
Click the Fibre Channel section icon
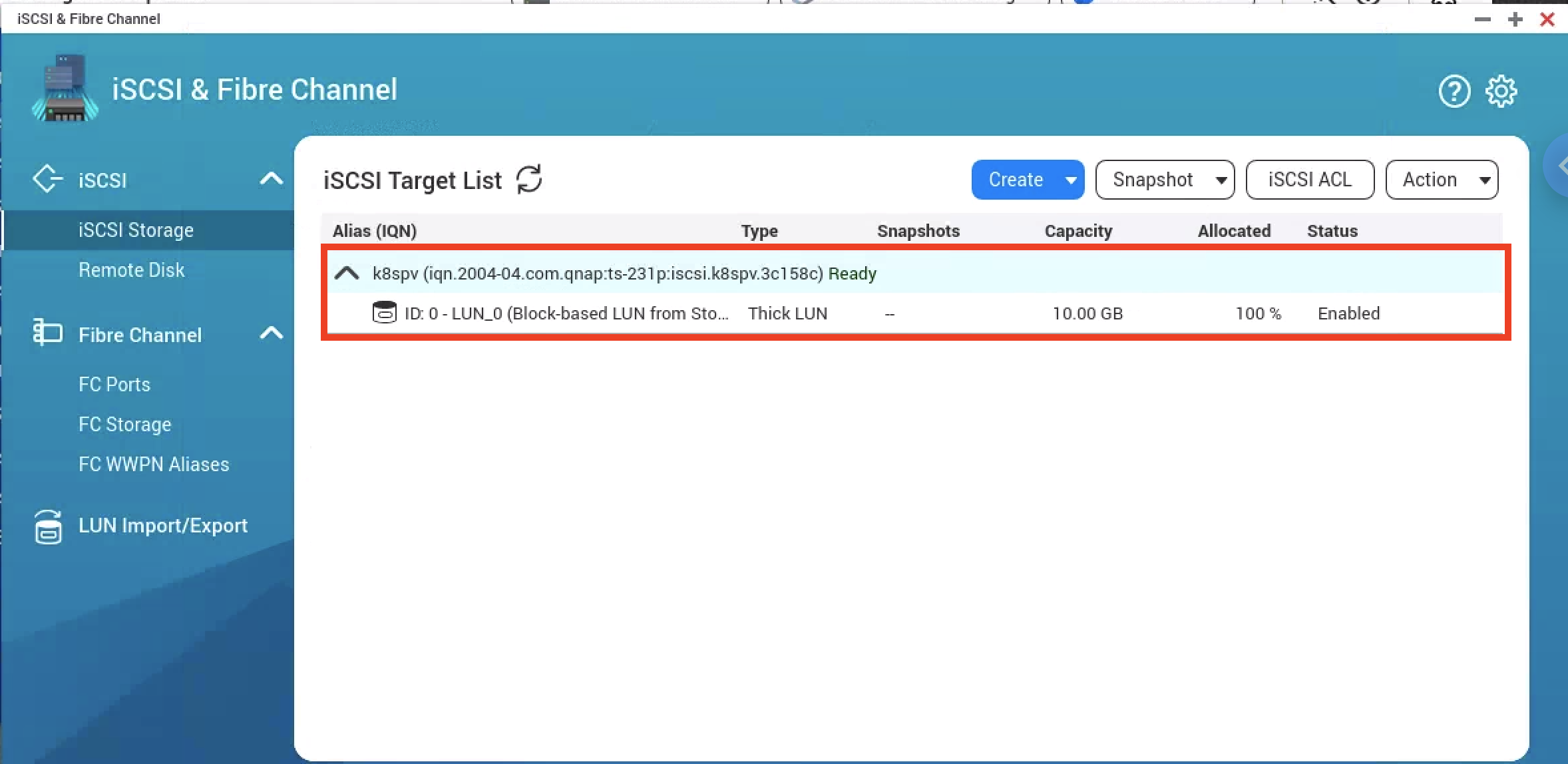(48, 333)
